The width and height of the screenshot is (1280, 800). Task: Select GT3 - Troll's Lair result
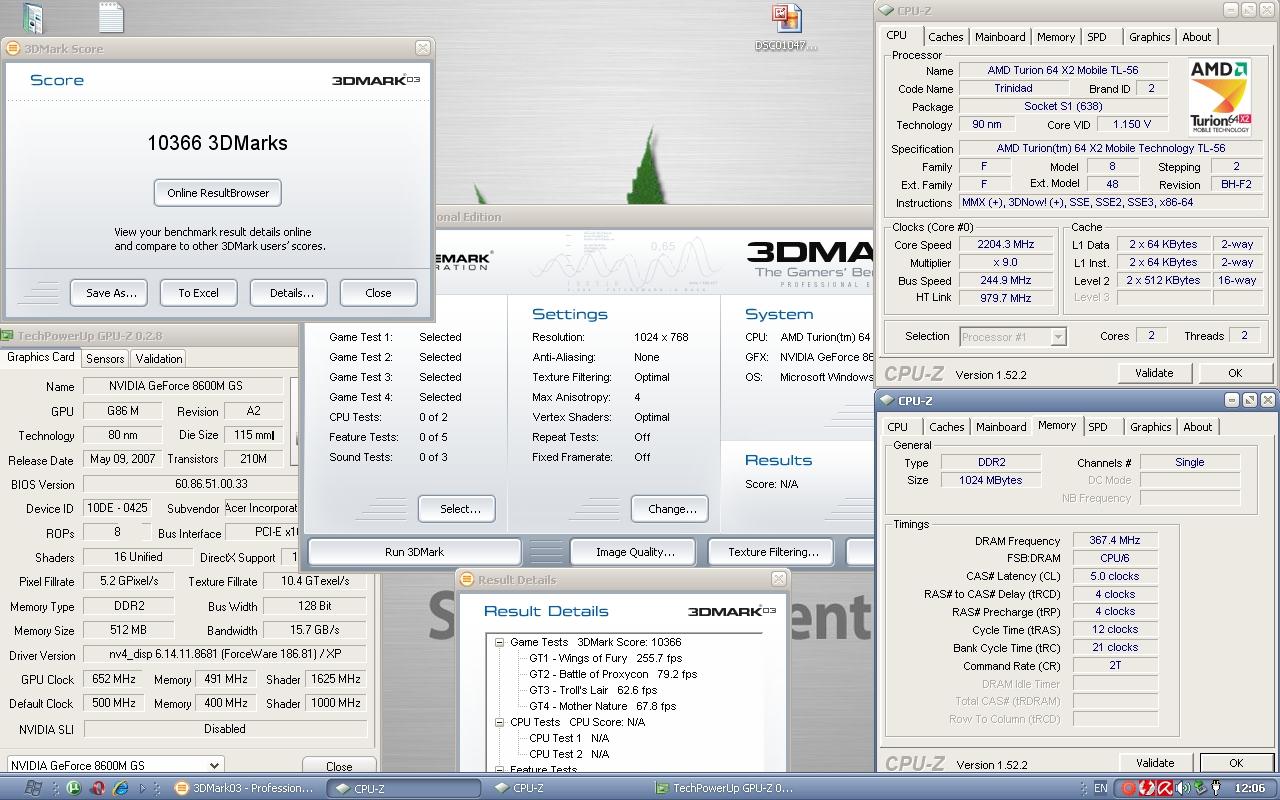(593, 690)
